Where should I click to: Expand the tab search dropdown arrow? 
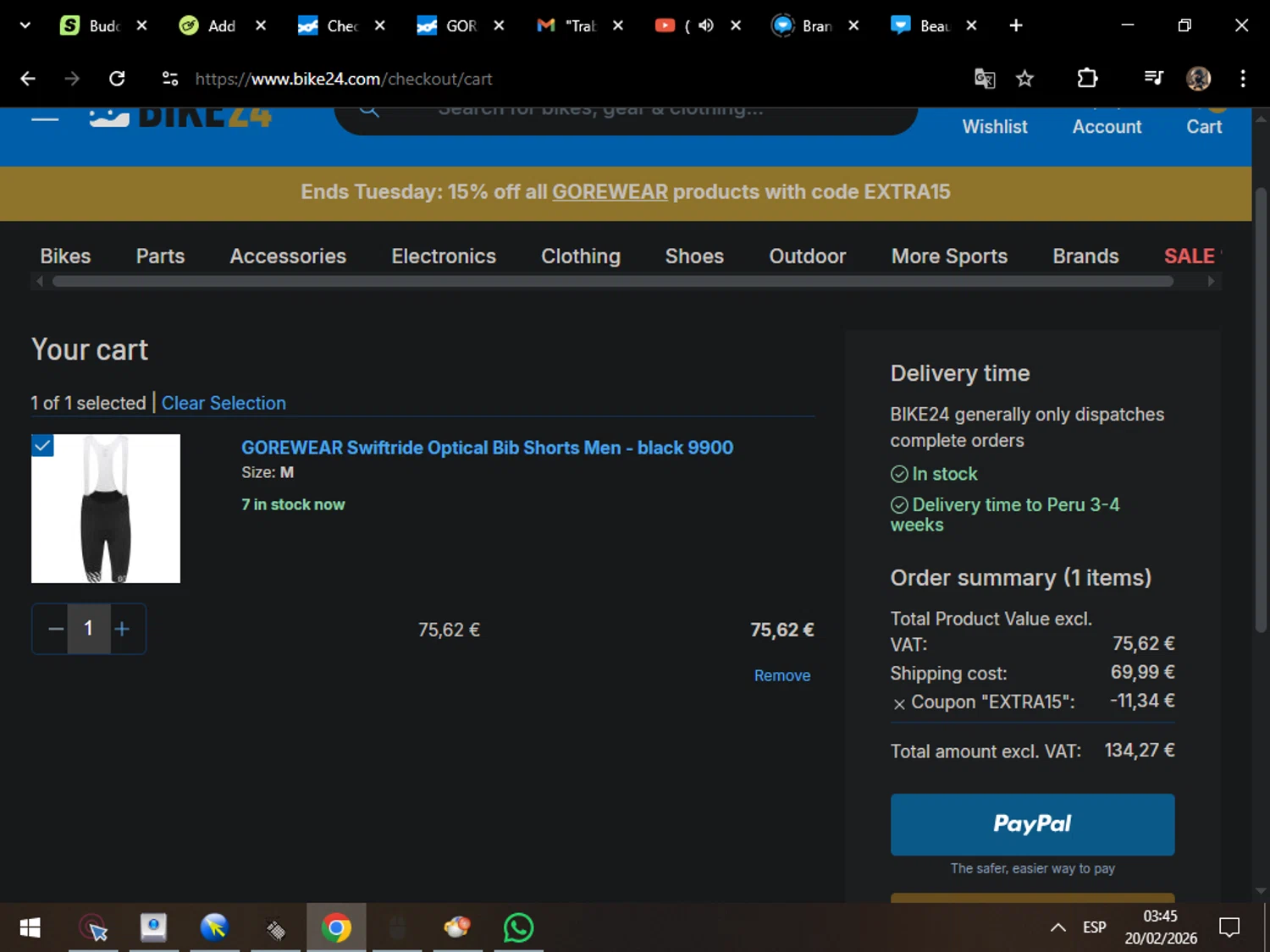pyautogui.click(x=25, y=25)
